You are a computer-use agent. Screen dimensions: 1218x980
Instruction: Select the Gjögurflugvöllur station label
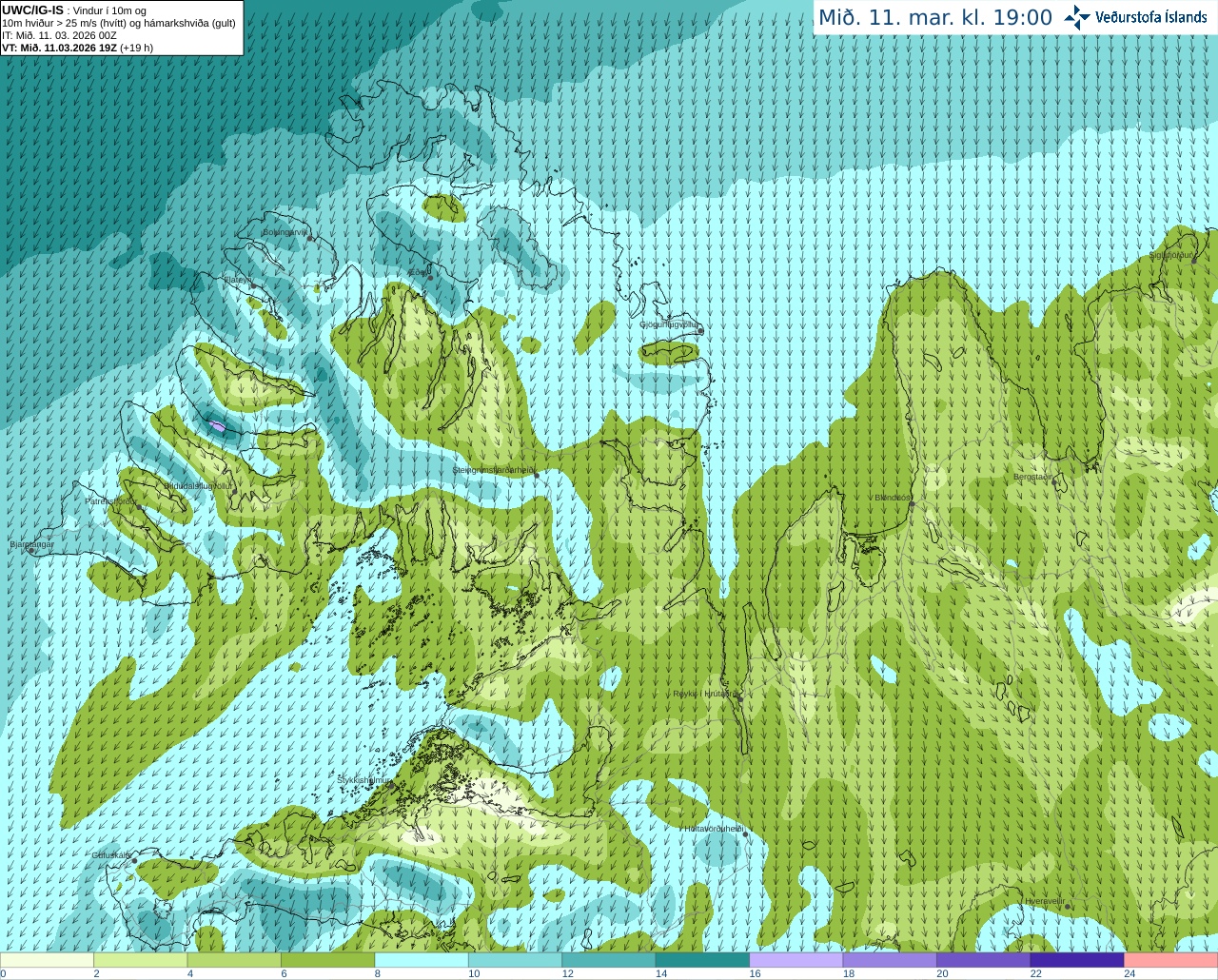pos(669,324)
